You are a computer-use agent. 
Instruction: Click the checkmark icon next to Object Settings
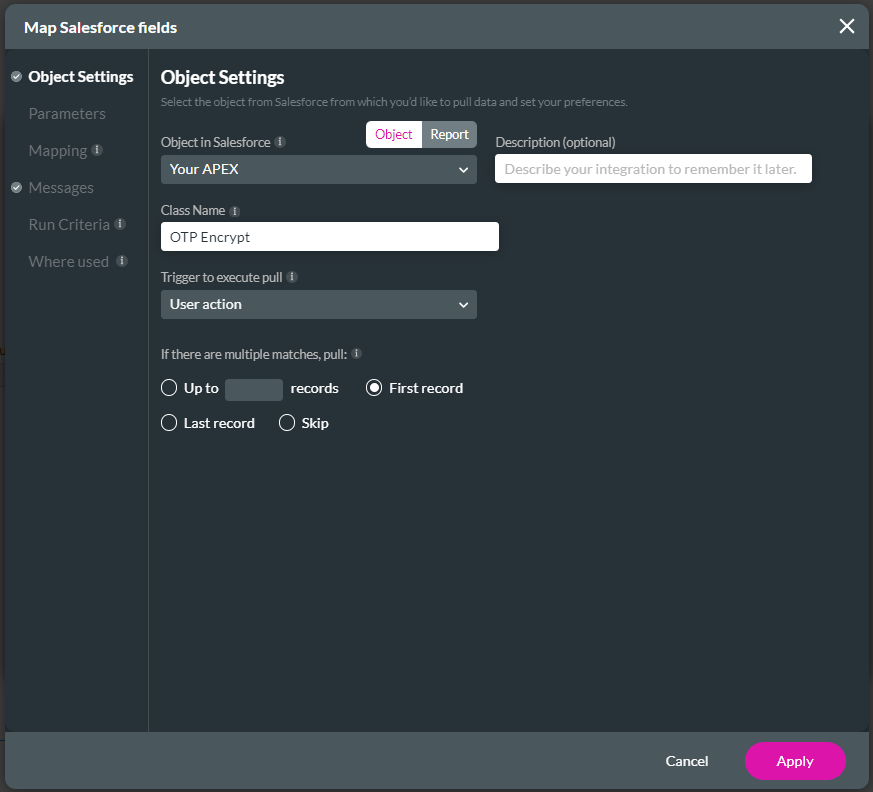(x=15, y=76)
